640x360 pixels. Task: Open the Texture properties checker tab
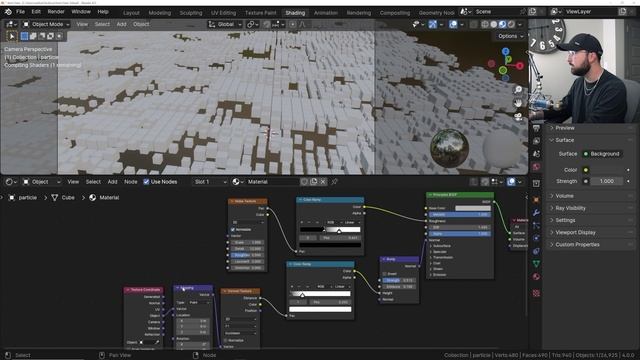(536, 293)
